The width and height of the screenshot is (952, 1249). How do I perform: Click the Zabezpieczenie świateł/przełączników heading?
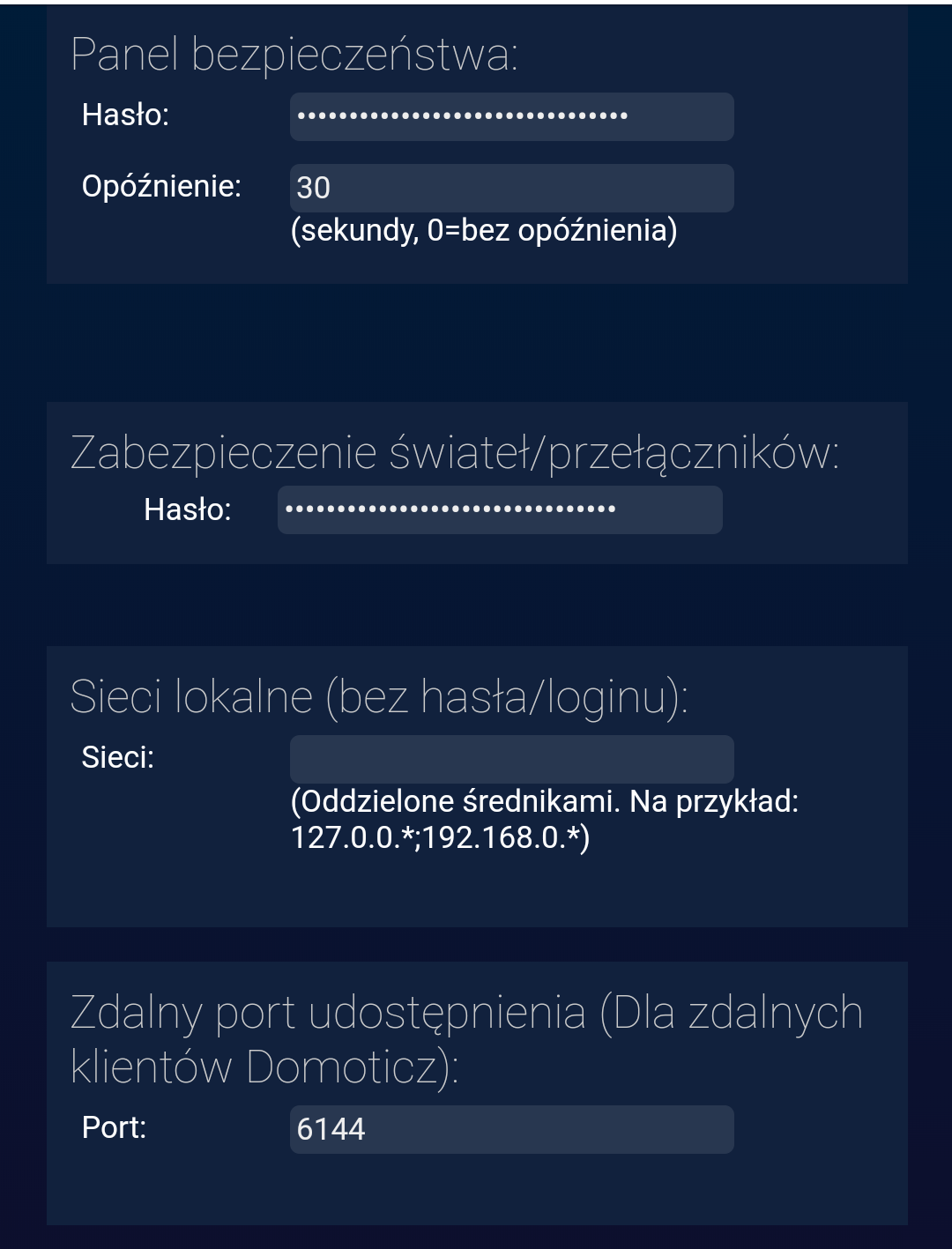pyautogui.click(x=455, y=453)
